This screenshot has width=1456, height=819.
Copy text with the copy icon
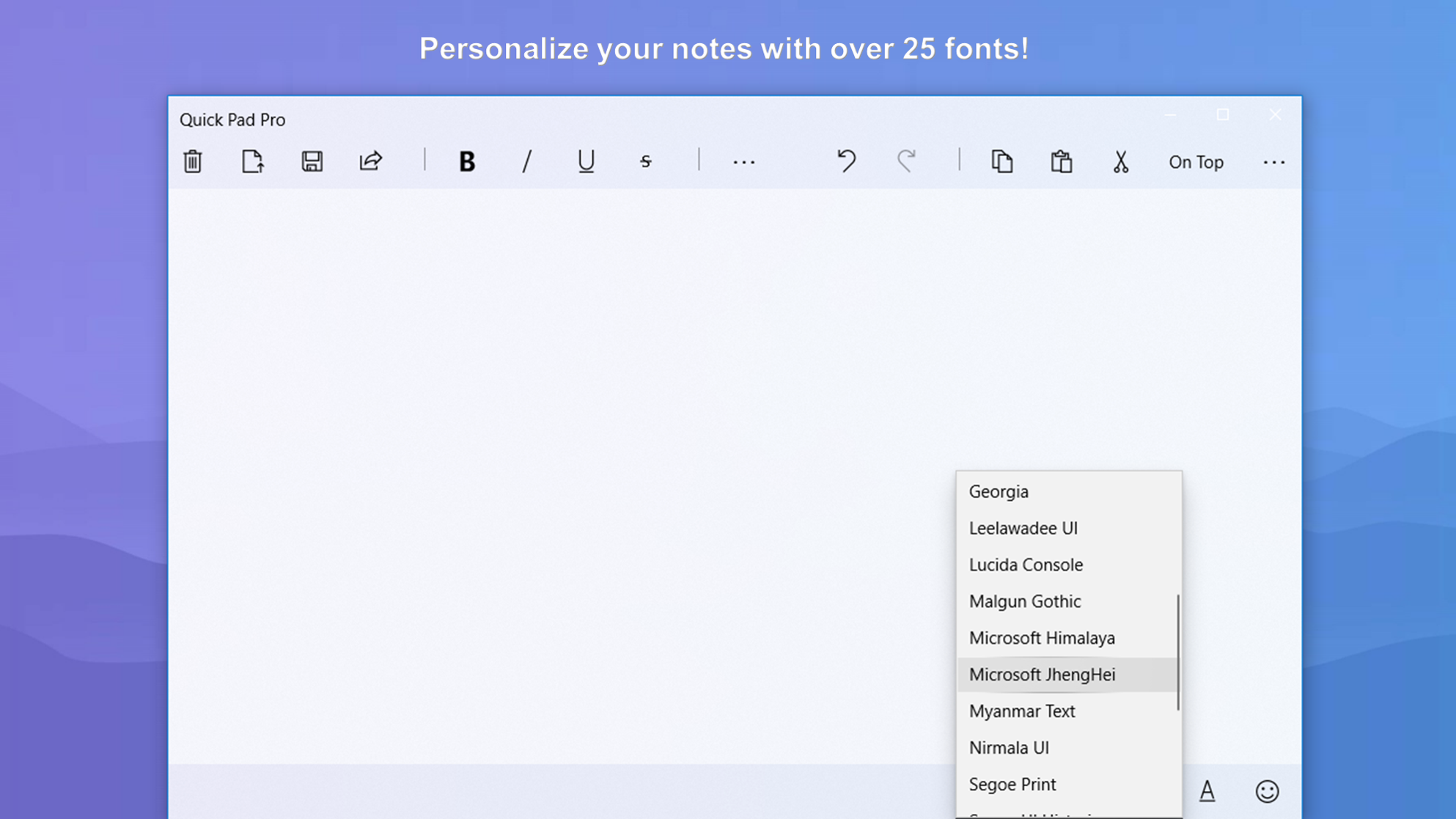tap(1002, 161)
